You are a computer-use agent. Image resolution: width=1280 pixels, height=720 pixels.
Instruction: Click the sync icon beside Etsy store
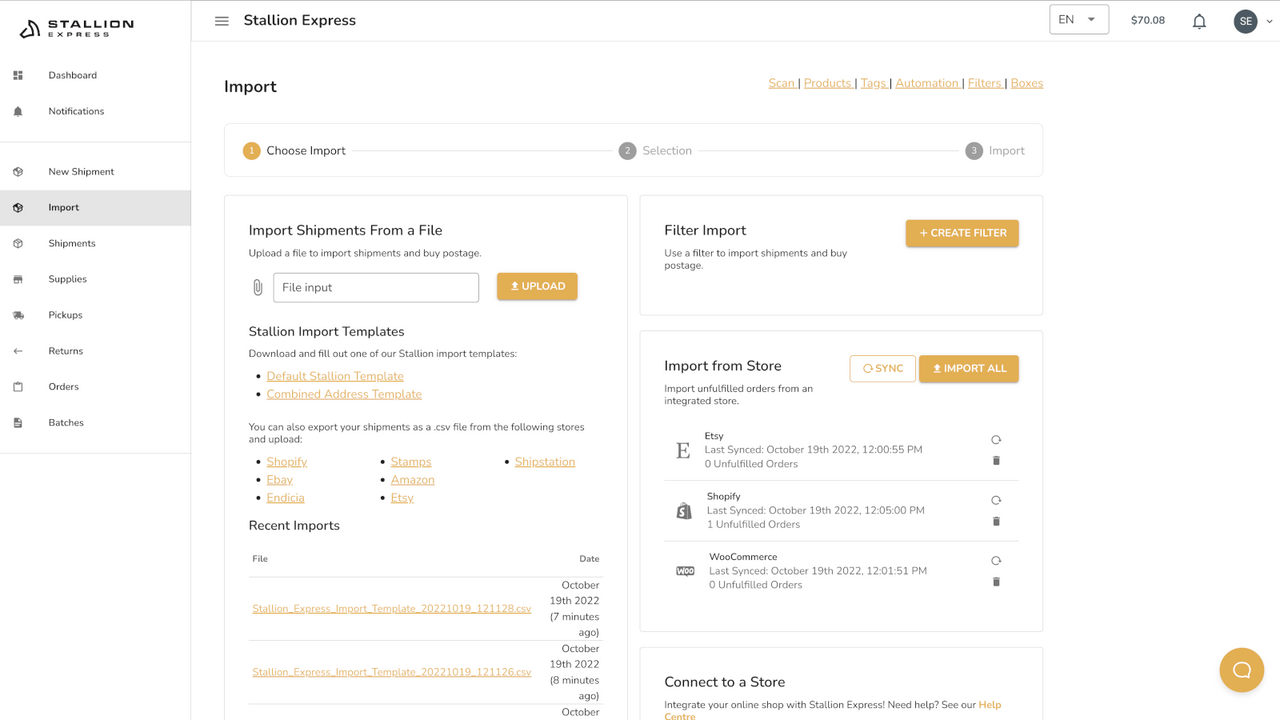click(995, 439)
